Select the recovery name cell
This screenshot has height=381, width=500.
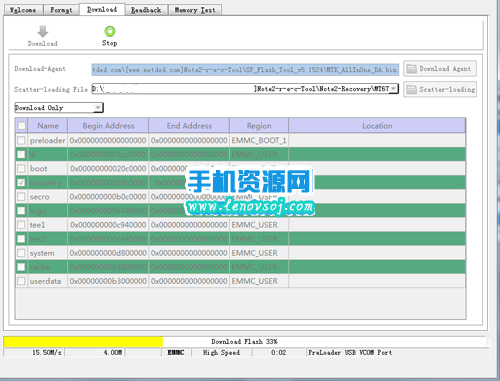pyautogui.click(x=48, y=183)
